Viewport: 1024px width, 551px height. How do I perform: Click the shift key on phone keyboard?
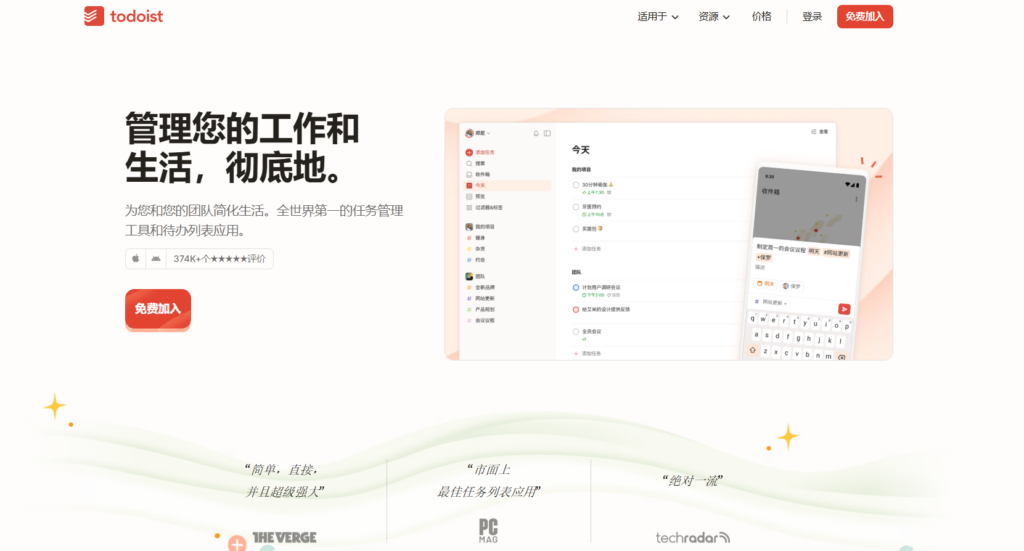point(752,350)
